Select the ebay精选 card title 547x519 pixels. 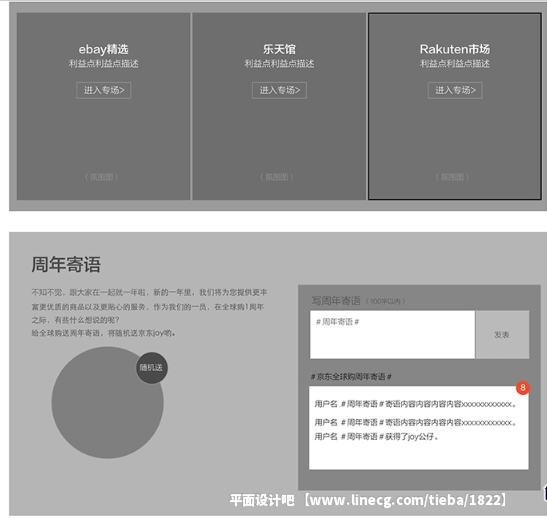click(104, 49)
